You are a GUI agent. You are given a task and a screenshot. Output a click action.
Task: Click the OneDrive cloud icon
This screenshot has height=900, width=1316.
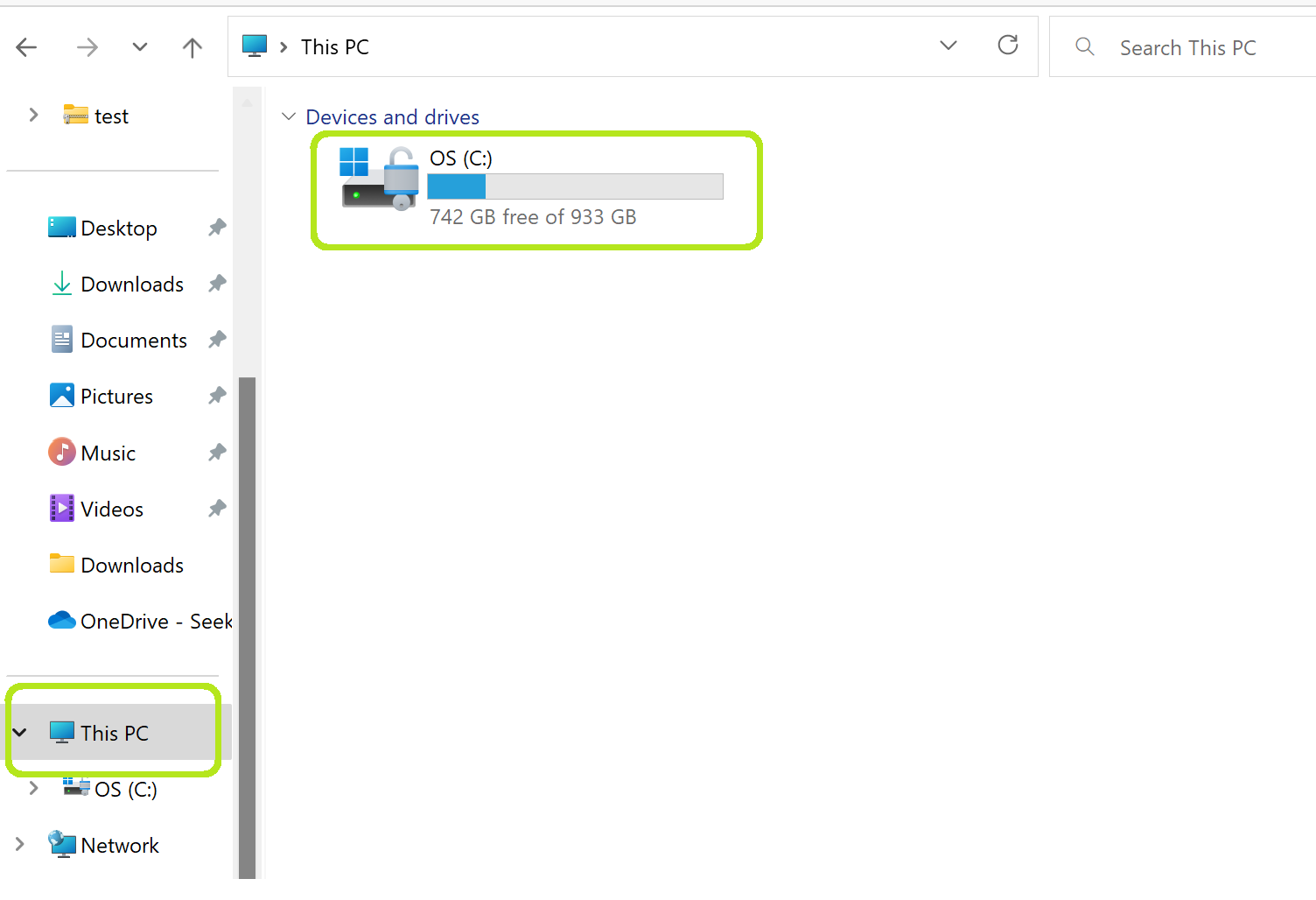coord(62,620)
